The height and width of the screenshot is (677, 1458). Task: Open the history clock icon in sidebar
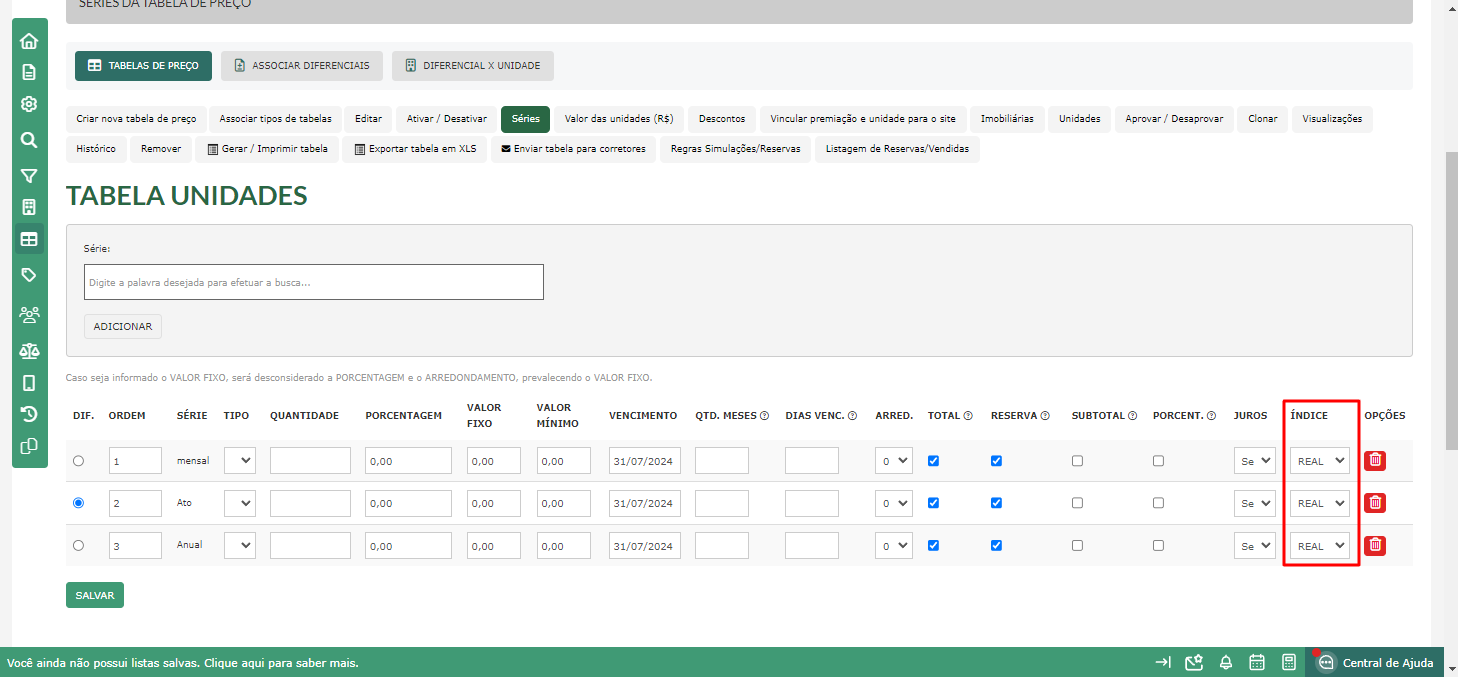click(29, 414)
